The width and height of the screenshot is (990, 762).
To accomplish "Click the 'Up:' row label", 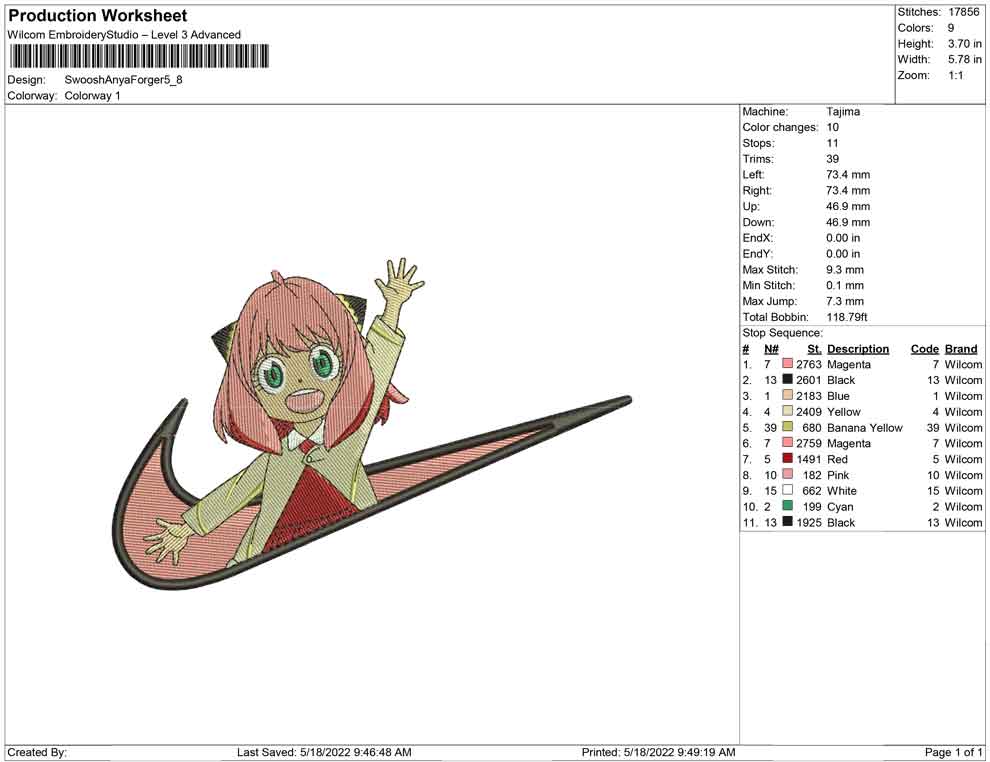I will pyautogui.click(x=751, y=206).
